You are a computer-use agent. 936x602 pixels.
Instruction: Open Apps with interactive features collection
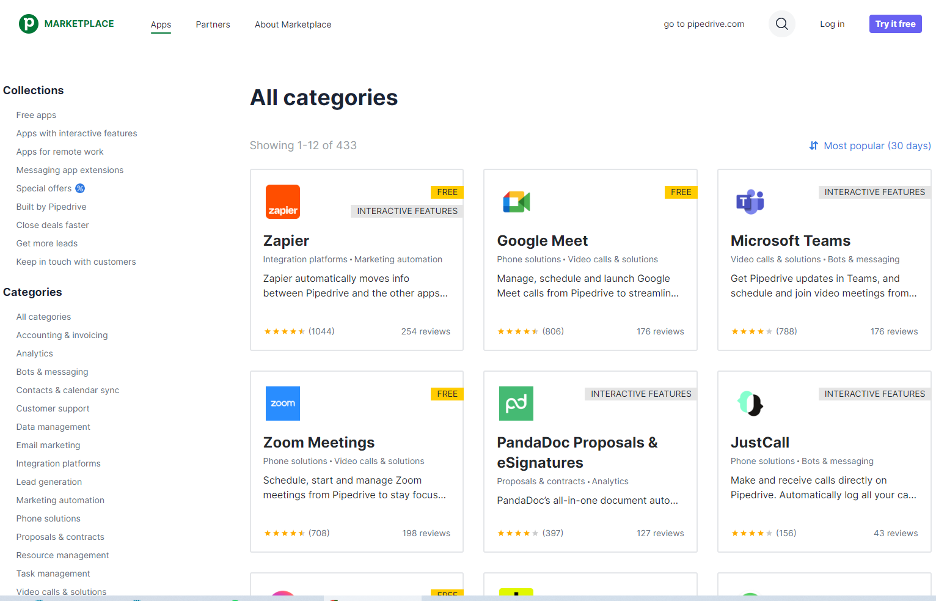[x=76, y=133]
